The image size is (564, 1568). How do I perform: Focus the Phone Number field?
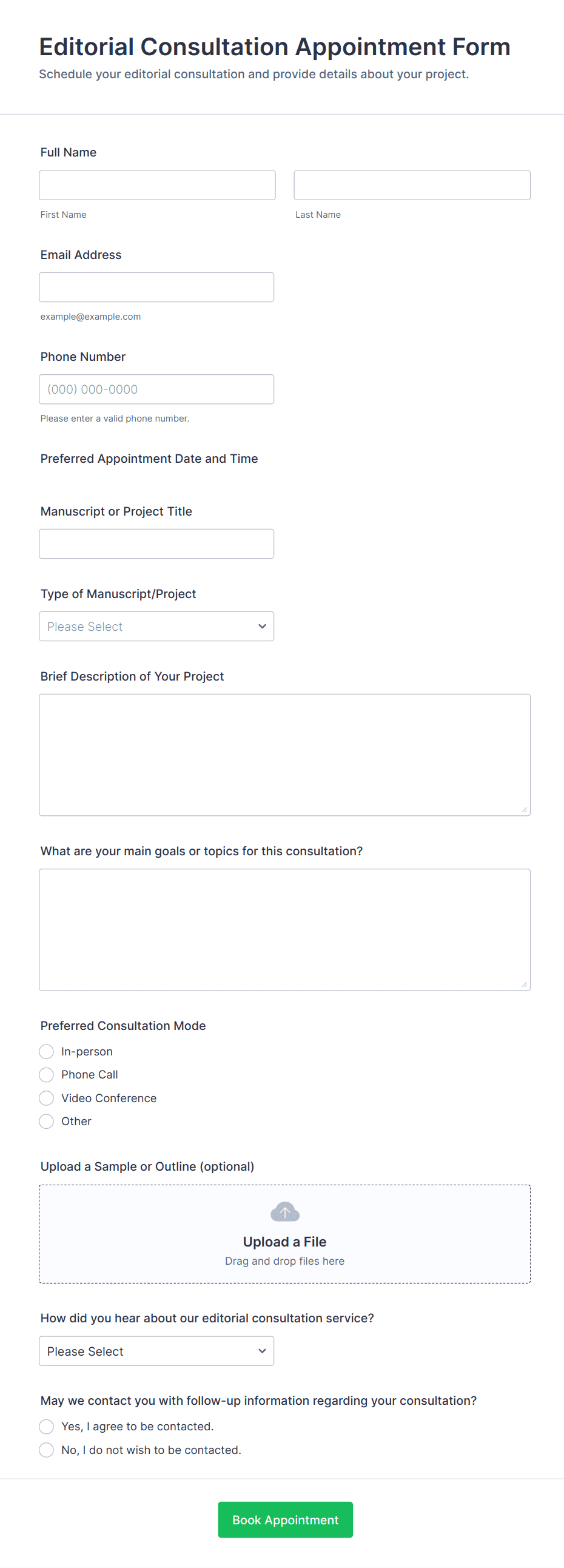[x=156, y=389]
